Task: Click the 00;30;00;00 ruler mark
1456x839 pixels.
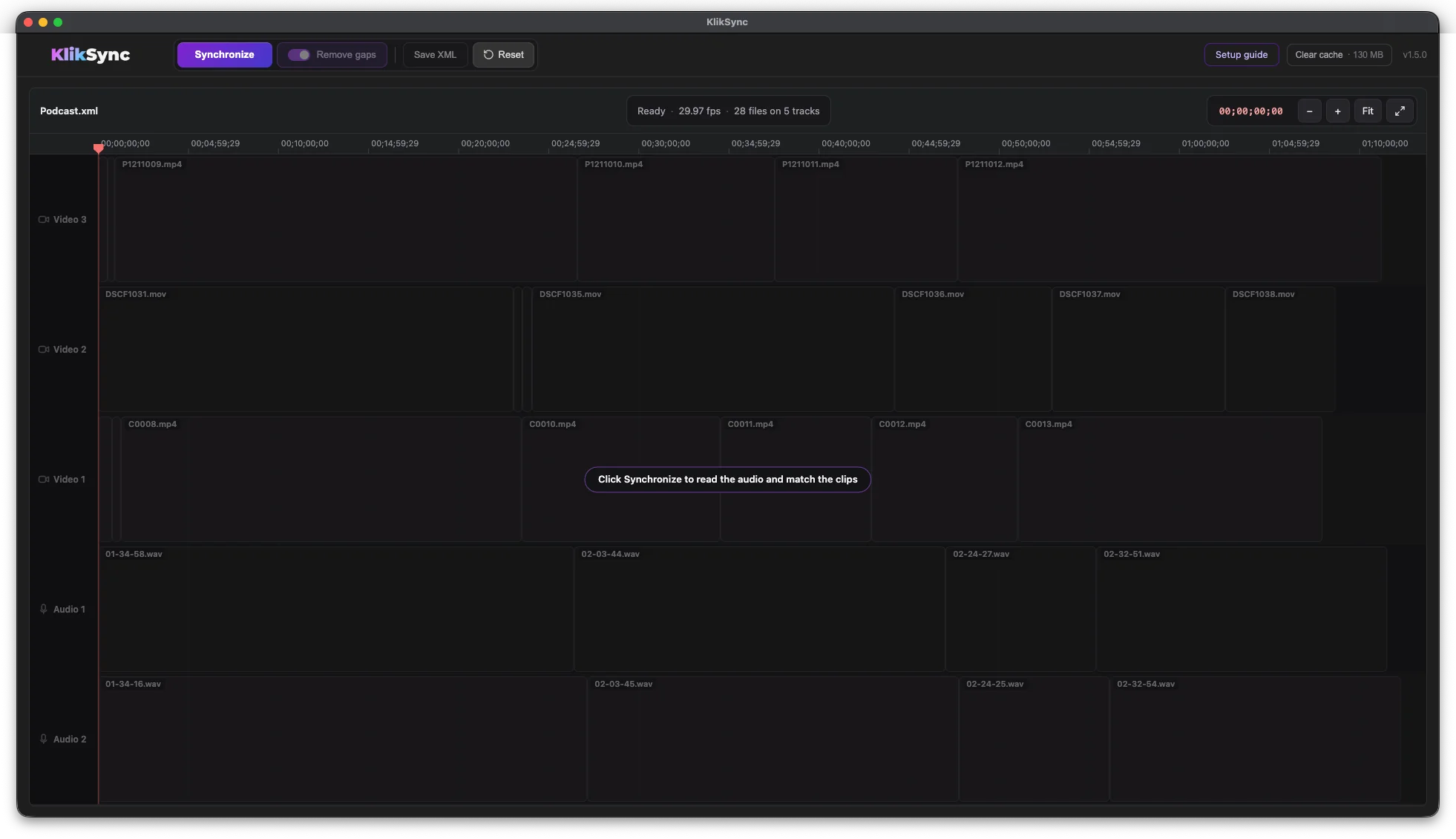Action: coord(666,143)
